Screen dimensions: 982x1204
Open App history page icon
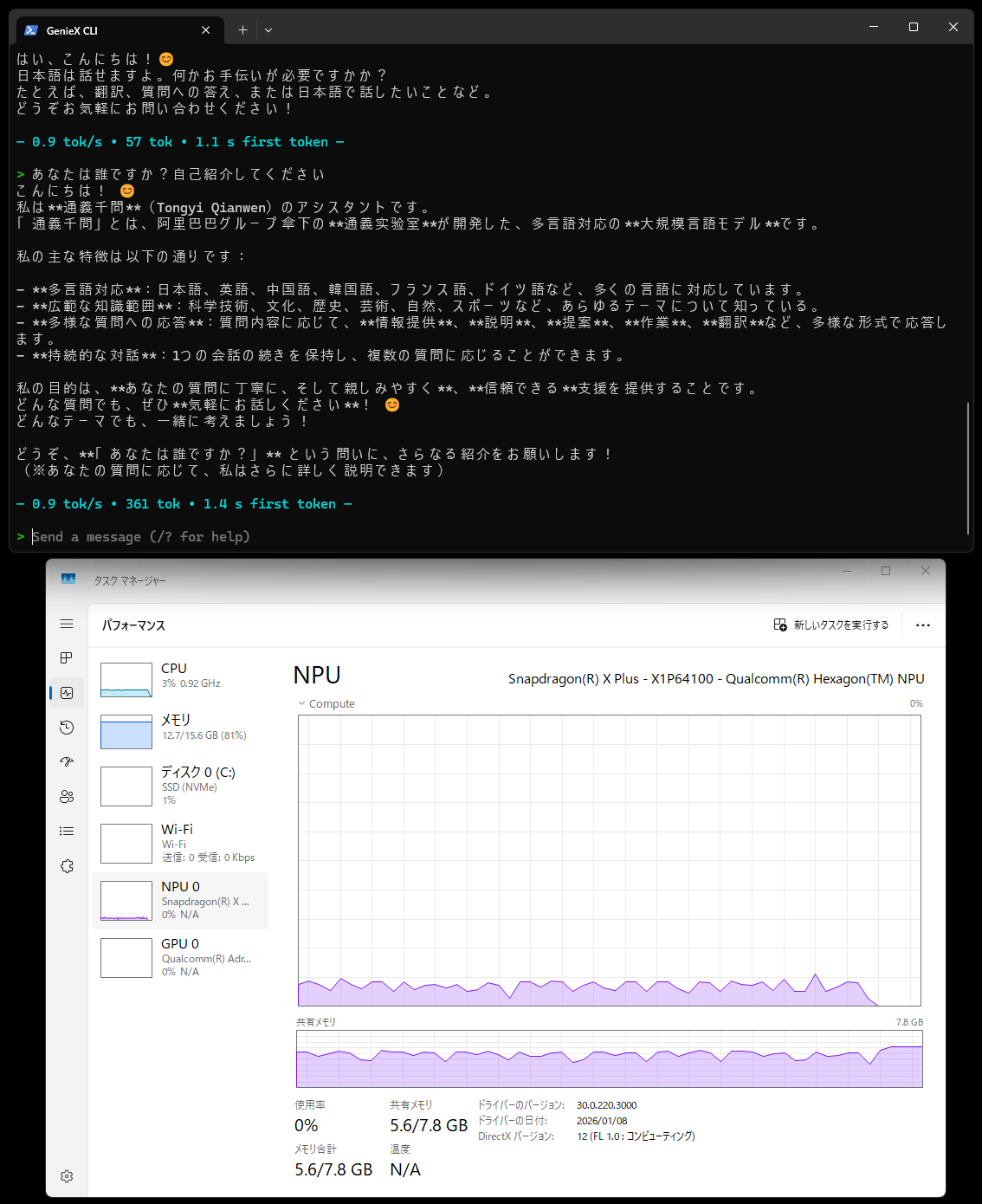pyautogui.click(x=67, y=728)
